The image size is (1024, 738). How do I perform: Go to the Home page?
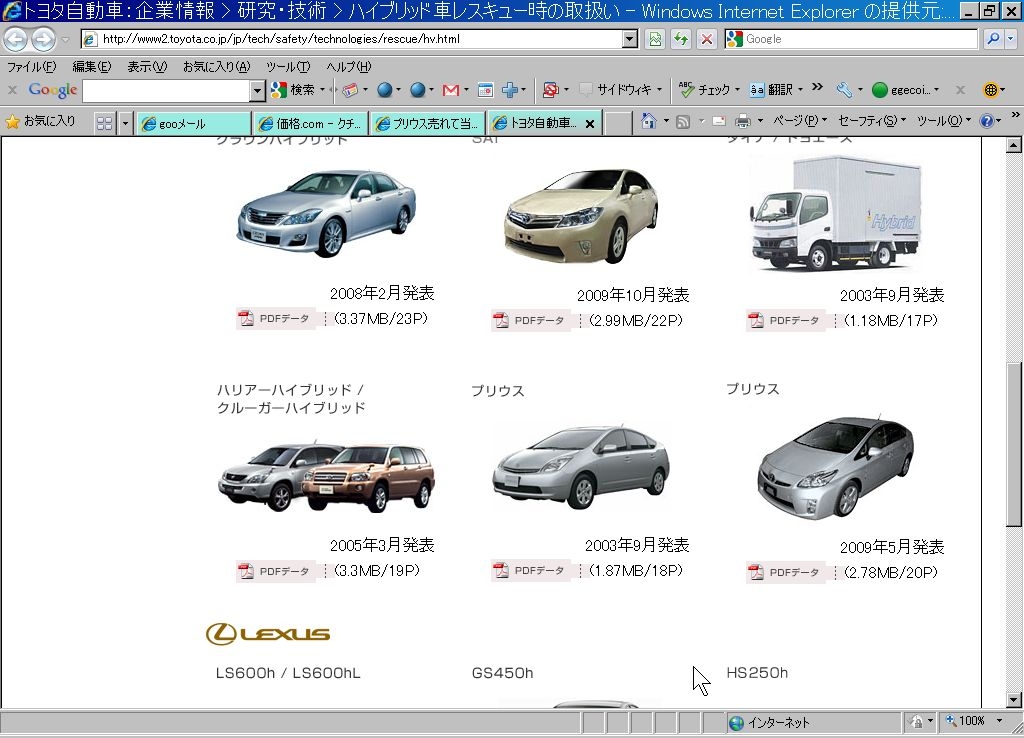tap(648, 121)
